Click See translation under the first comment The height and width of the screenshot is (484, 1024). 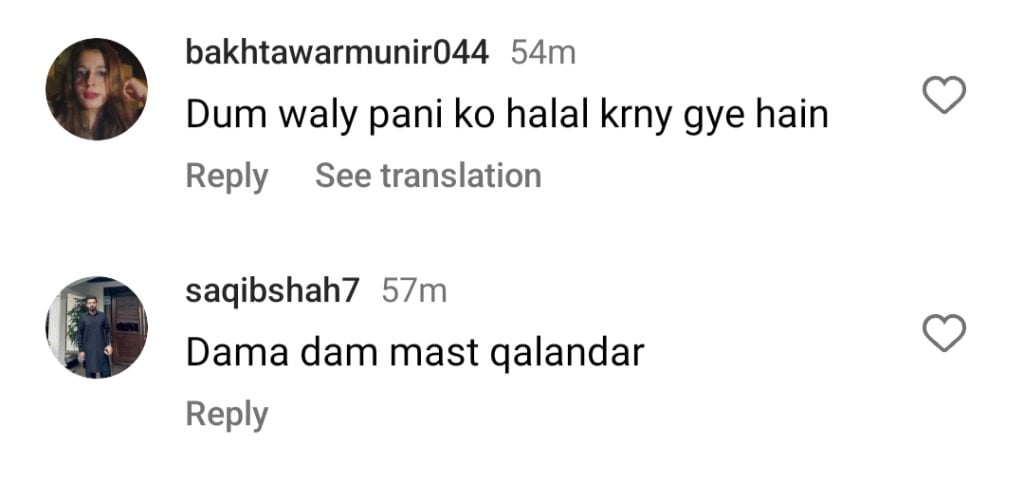(428, 176)
